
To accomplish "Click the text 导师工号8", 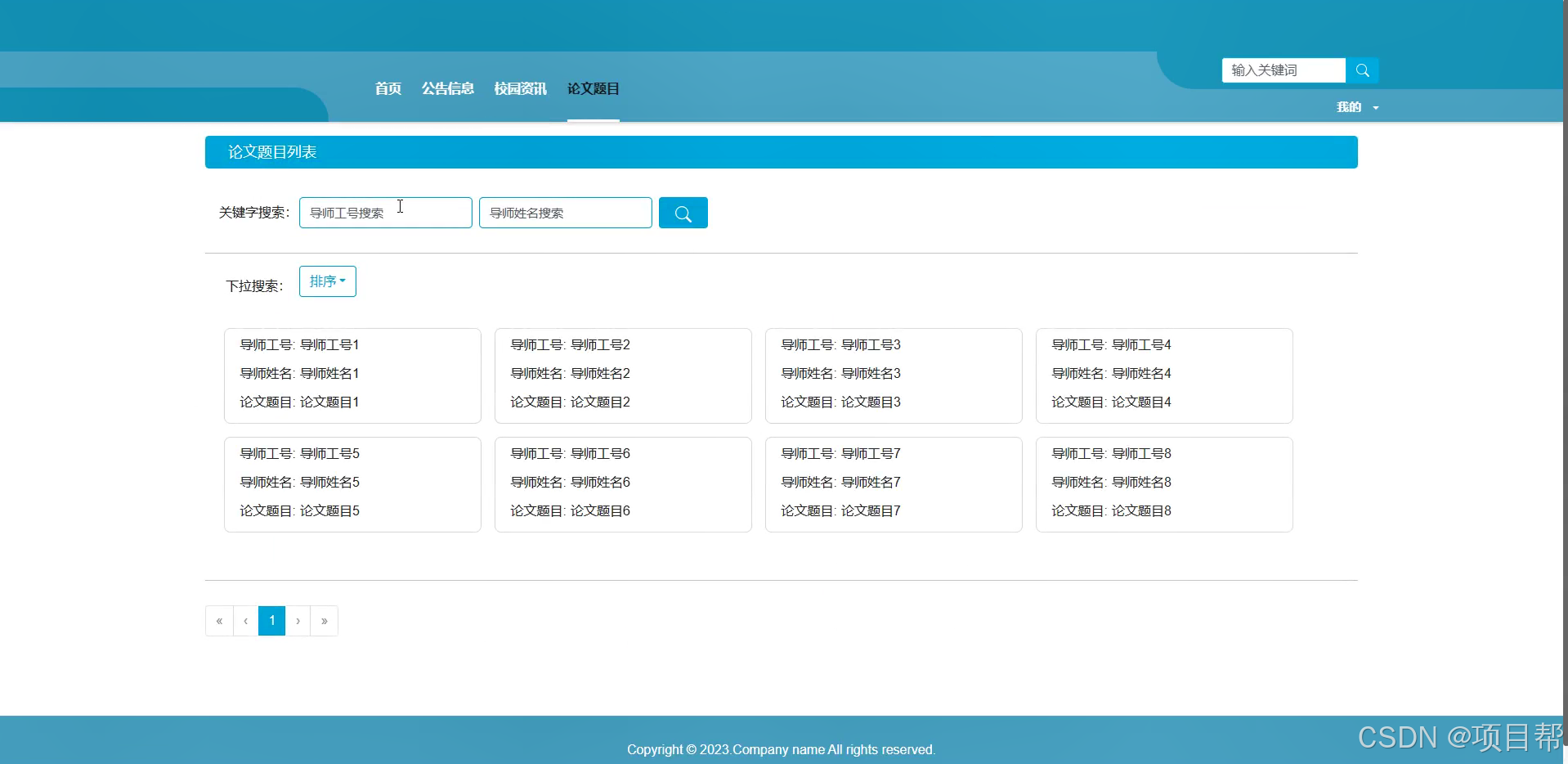I will tap(1141, 453).
